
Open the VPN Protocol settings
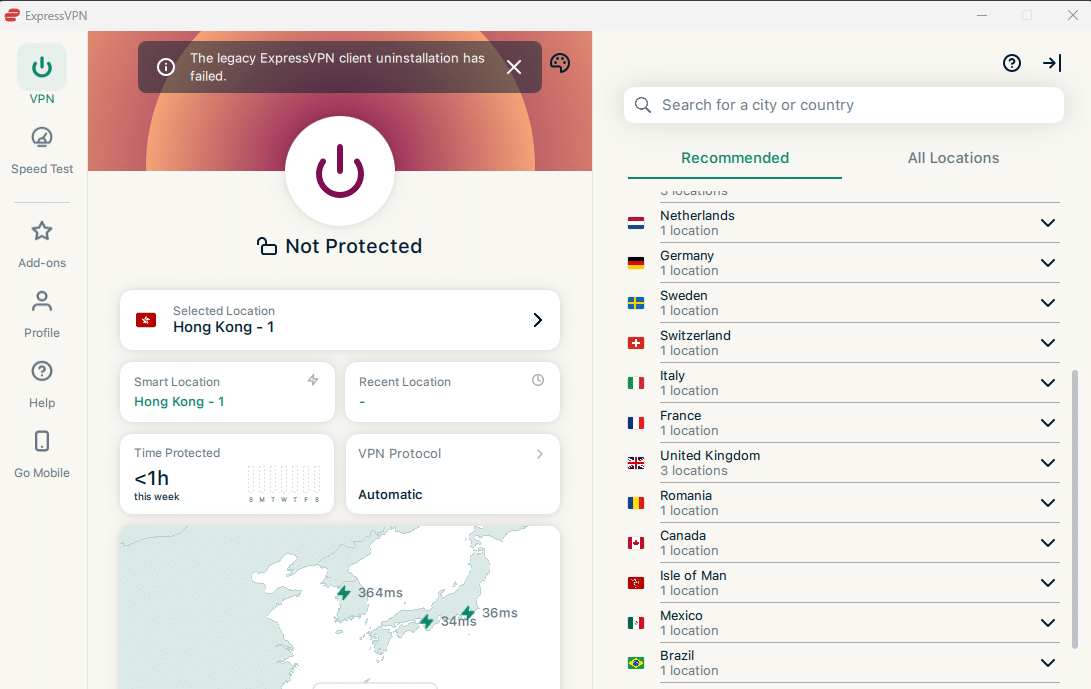pos(452,474)
